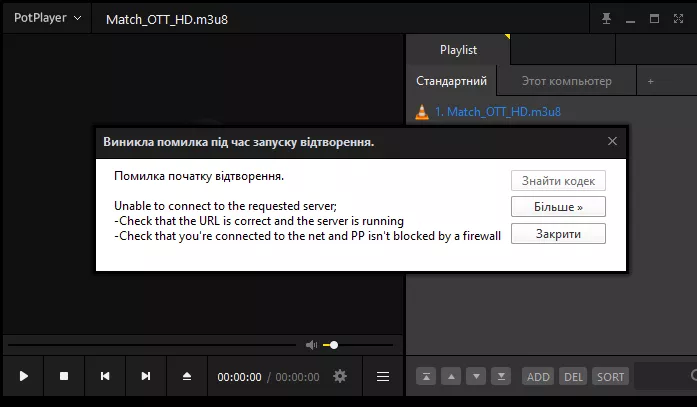Open the Этот компьютер tab
The image size is (697, 407).
(566, 81)
